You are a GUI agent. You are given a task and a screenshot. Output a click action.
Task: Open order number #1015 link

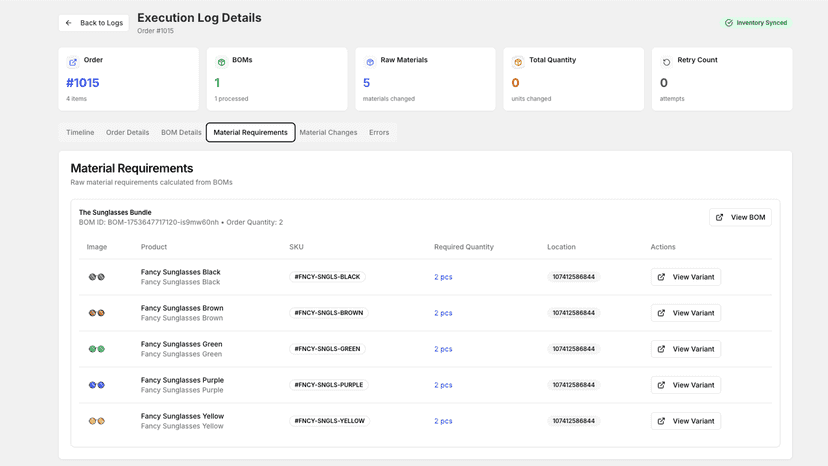click(x=82, y=83)
